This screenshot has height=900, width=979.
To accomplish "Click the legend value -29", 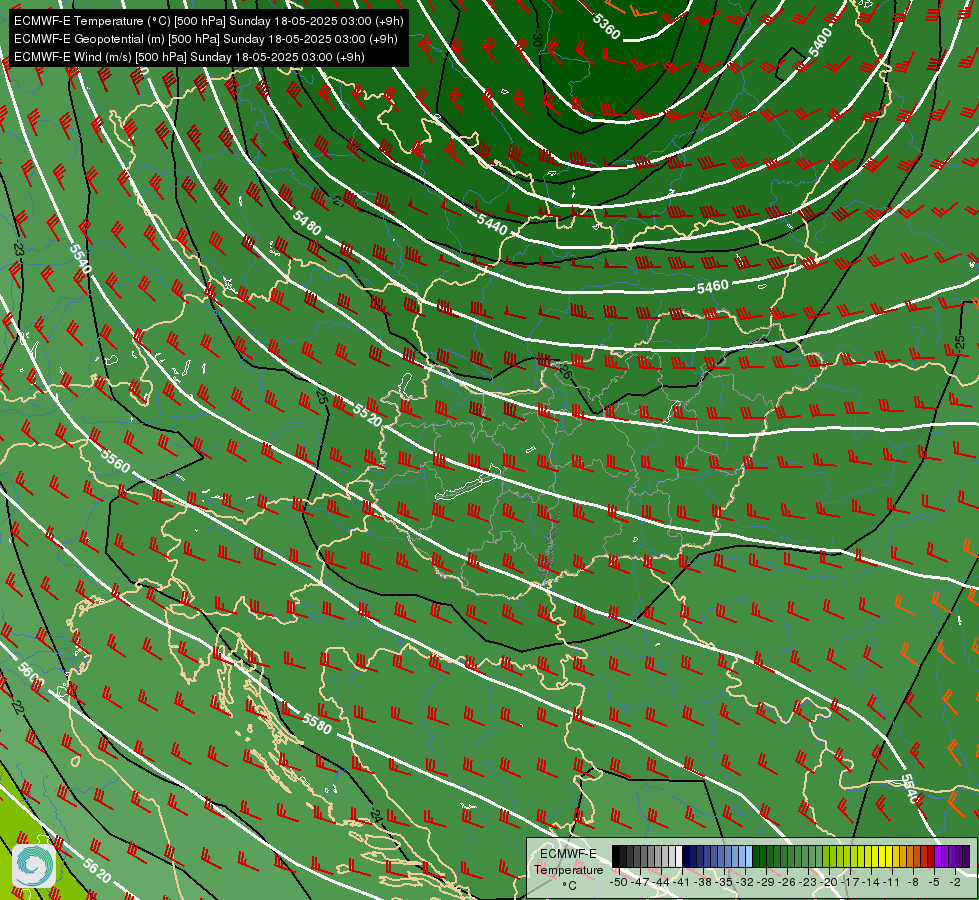I will point(766,882).
